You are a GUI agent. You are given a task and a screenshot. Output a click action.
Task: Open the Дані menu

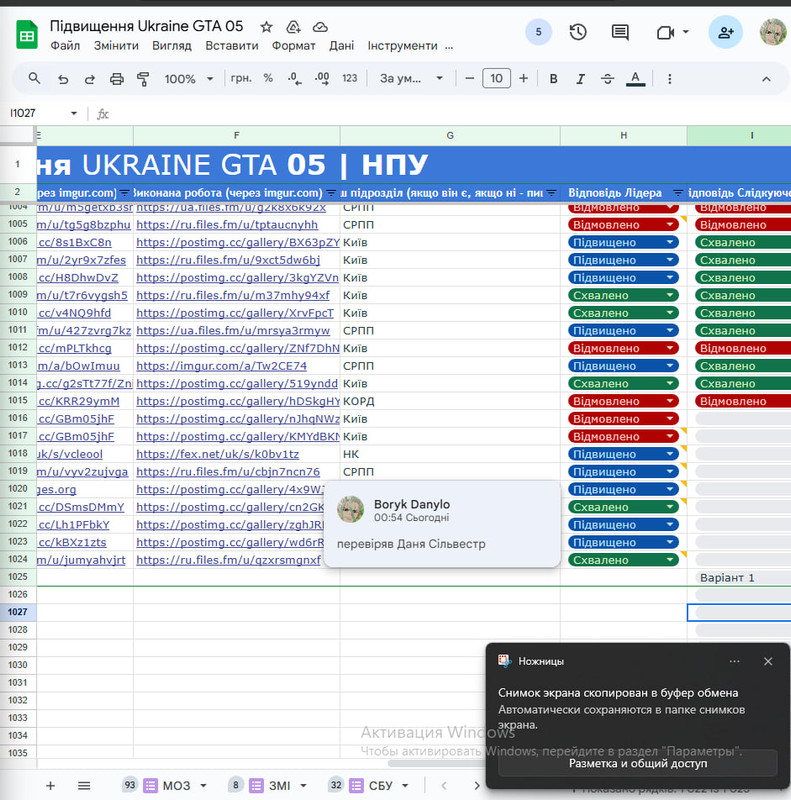coord(341,46)
